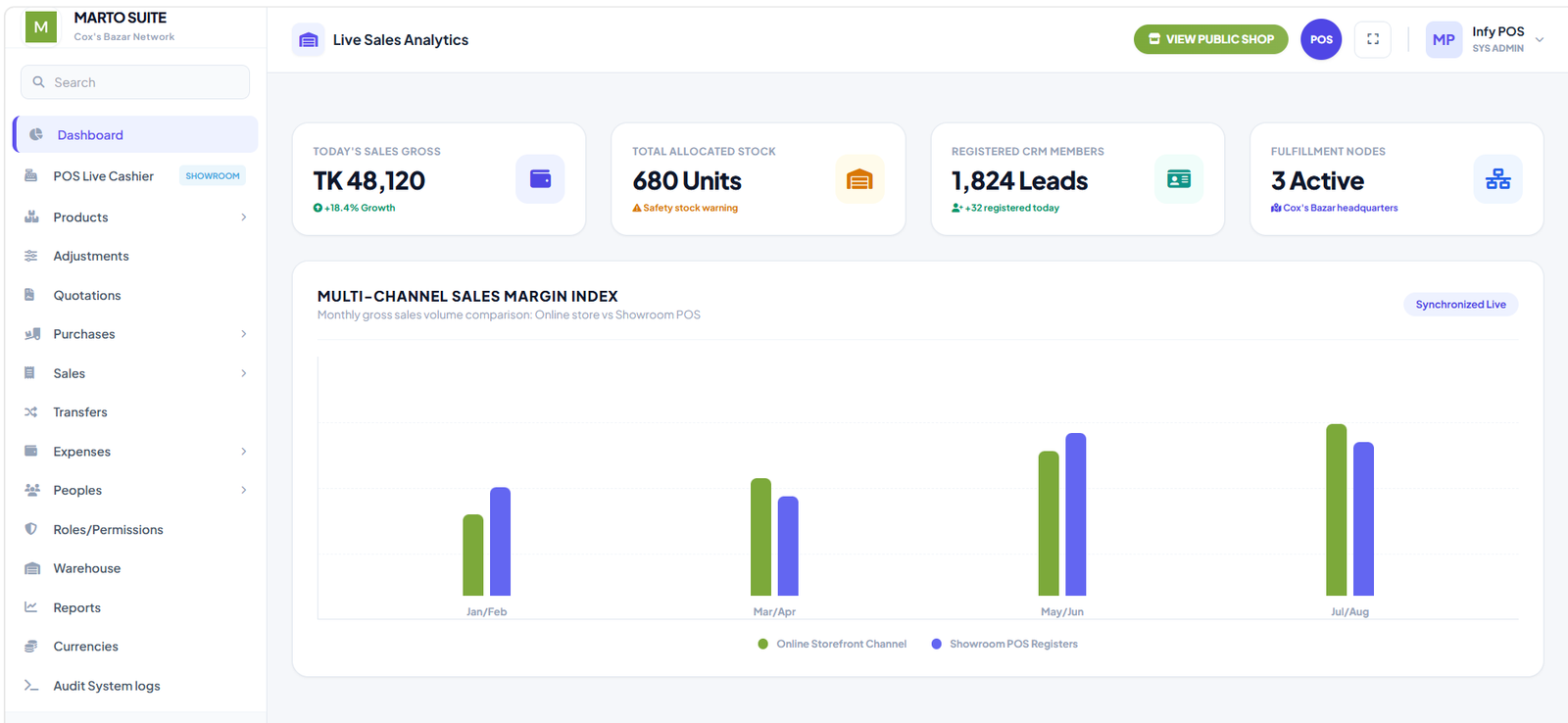Viewport: 1568px width, 723px height.
Task: Click the Safety stock warning text
Action: click(x=691, y=208)
